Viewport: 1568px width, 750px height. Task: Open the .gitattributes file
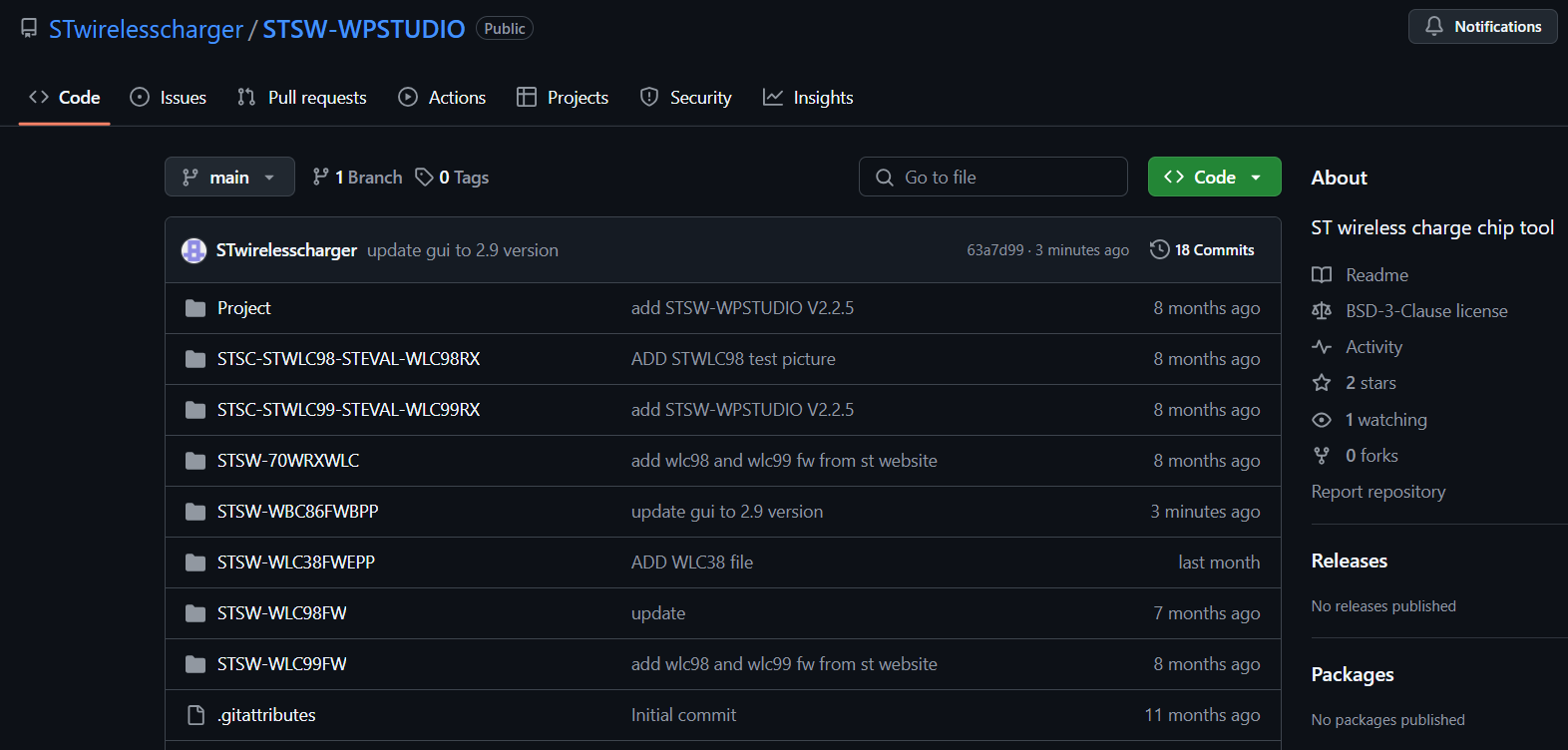[x=266, y=715]
